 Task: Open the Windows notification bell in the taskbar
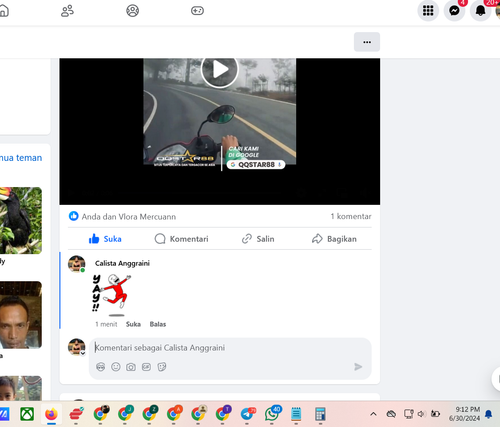click(x=488, y=414)
